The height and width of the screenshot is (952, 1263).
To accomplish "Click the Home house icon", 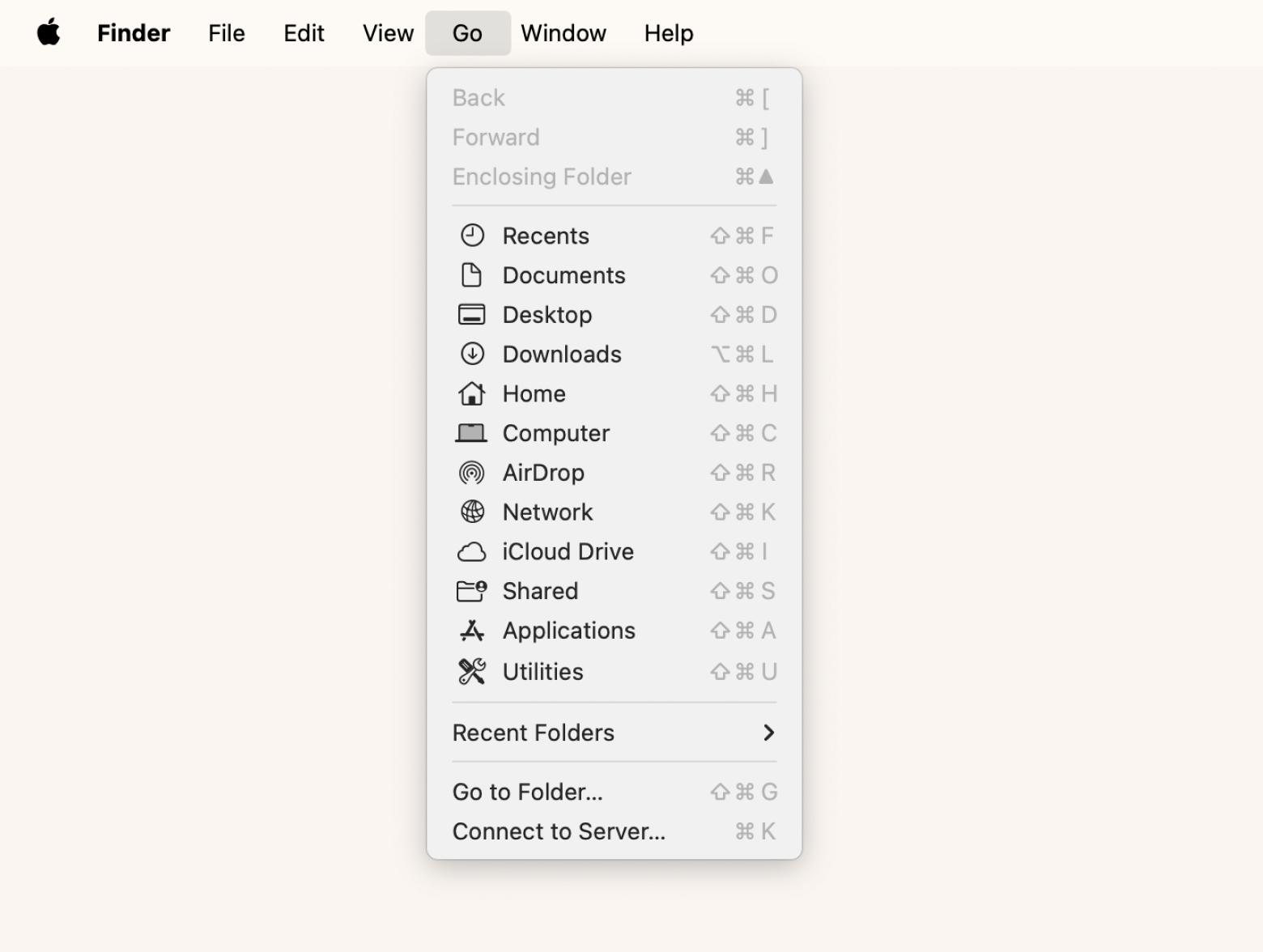I will tap(472, 393).
